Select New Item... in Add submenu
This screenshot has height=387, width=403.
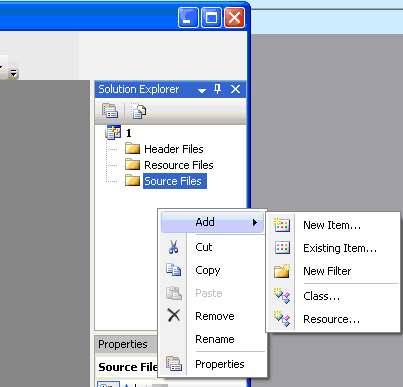click(x=332, y=225)
